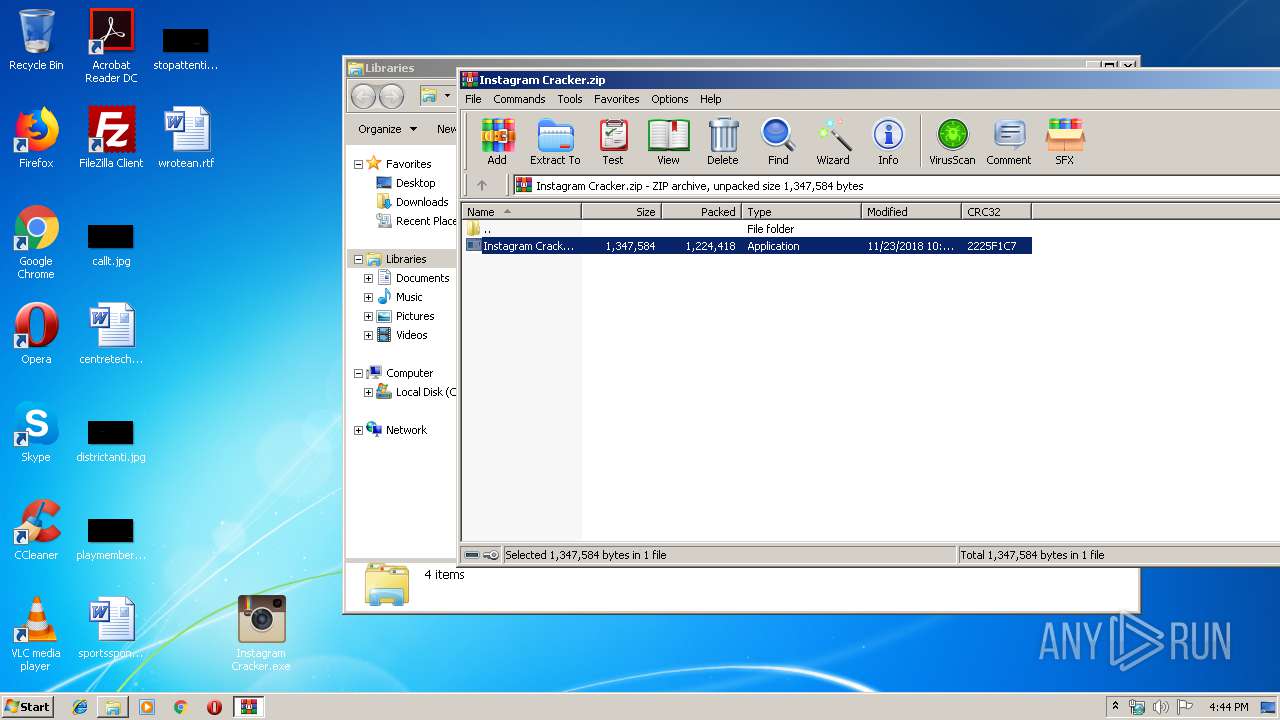The height and width of the screenshot is (720, 1280).
Task: Show archive Info
Action: (888, 141)
